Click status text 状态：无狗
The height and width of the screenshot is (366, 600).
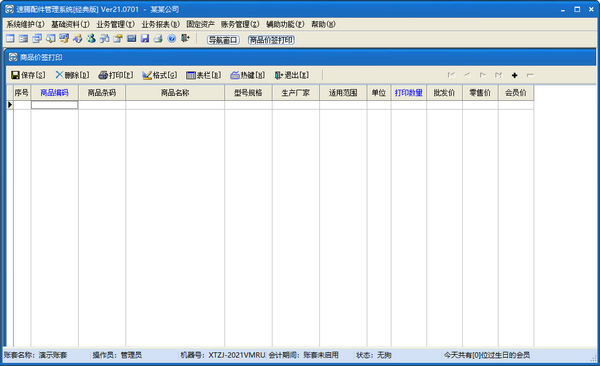pyautogui.click(x=373, y=355)
